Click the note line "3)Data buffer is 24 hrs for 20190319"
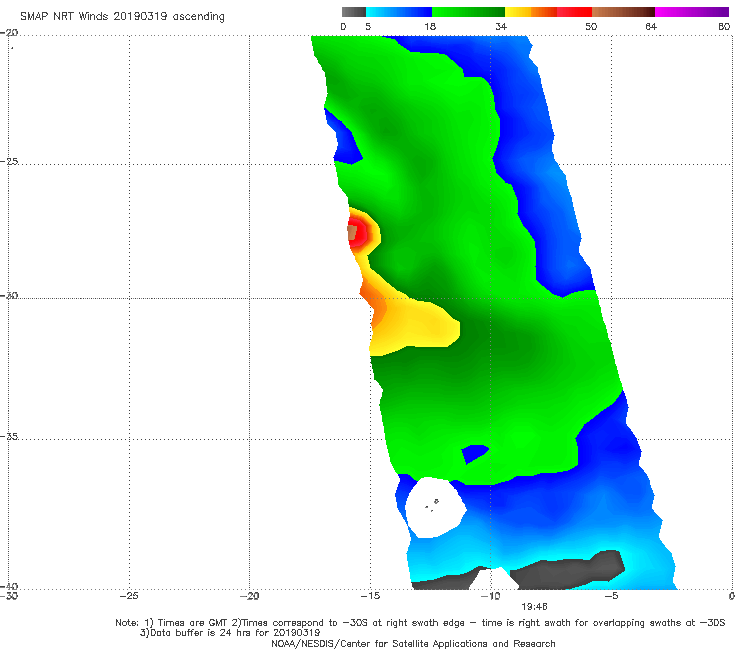Image resolution: width=740 pixels, height=650 pixels. [230, 633]
